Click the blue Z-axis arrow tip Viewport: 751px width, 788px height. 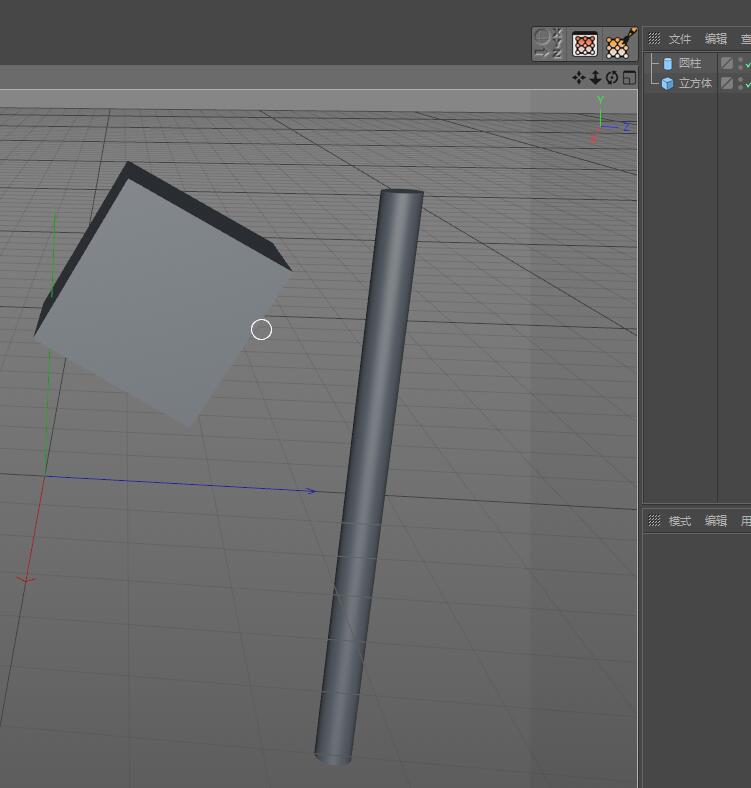(x=313, y=491)
